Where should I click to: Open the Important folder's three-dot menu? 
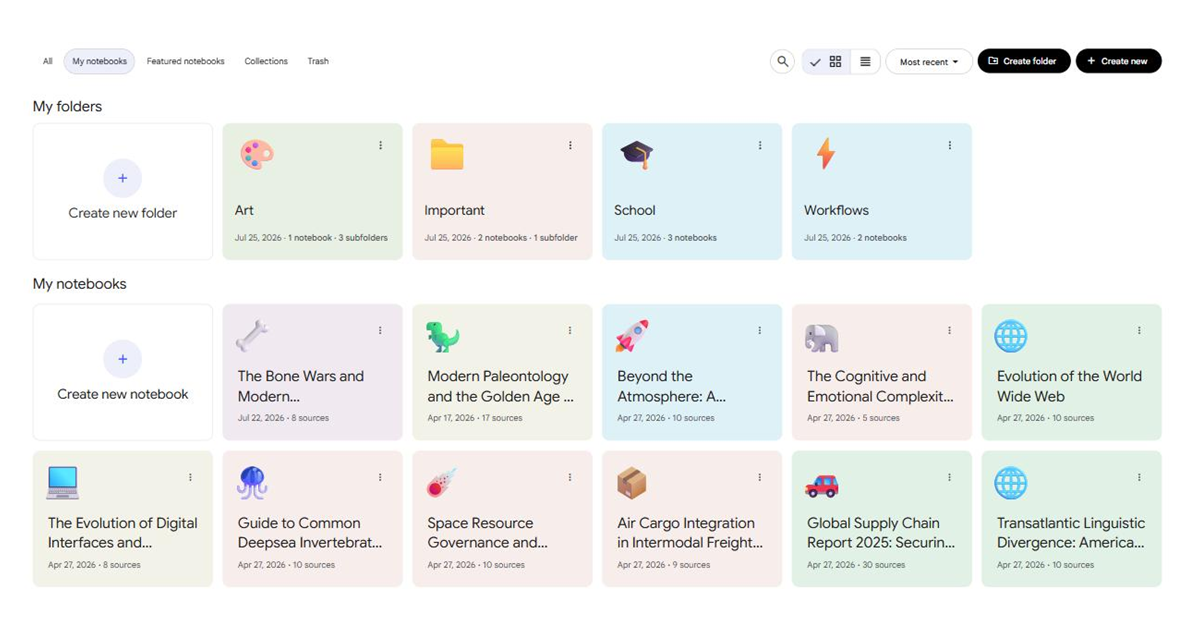pos(570,146)
